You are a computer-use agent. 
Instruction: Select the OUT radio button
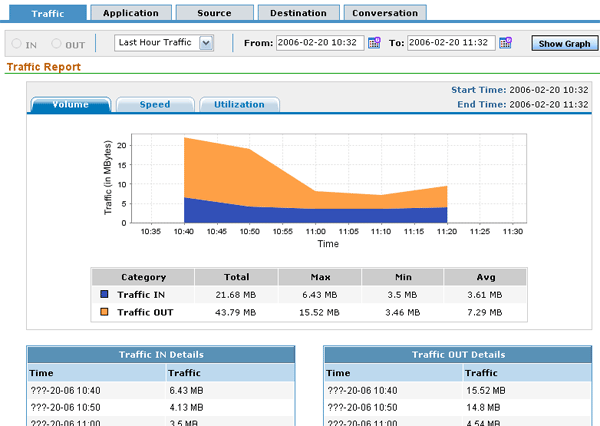click(56, 44)
